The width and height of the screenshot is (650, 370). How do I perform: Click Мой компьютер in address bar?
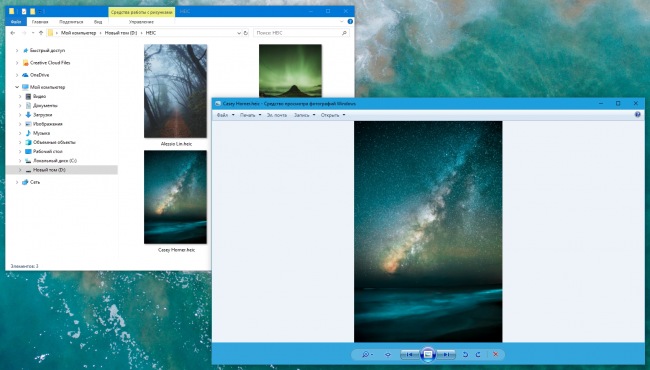[78, 33]
